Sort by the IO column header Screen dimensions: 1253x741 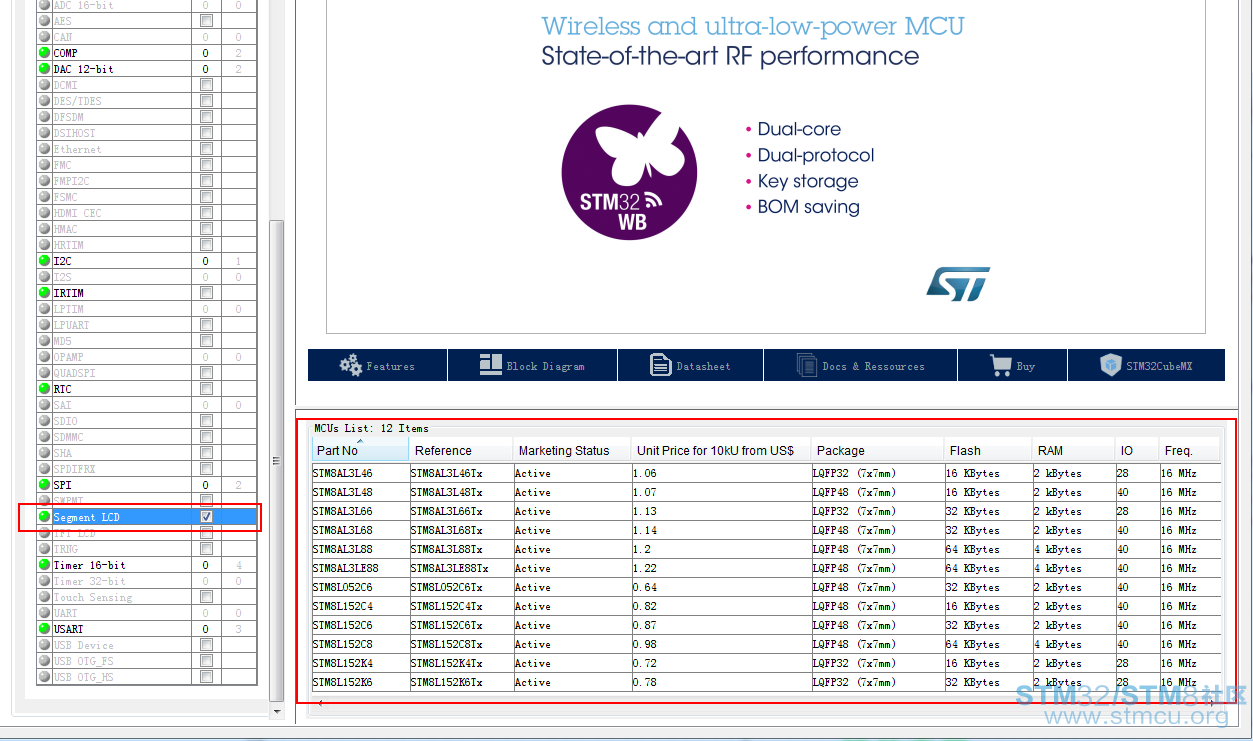point(1138,450)
